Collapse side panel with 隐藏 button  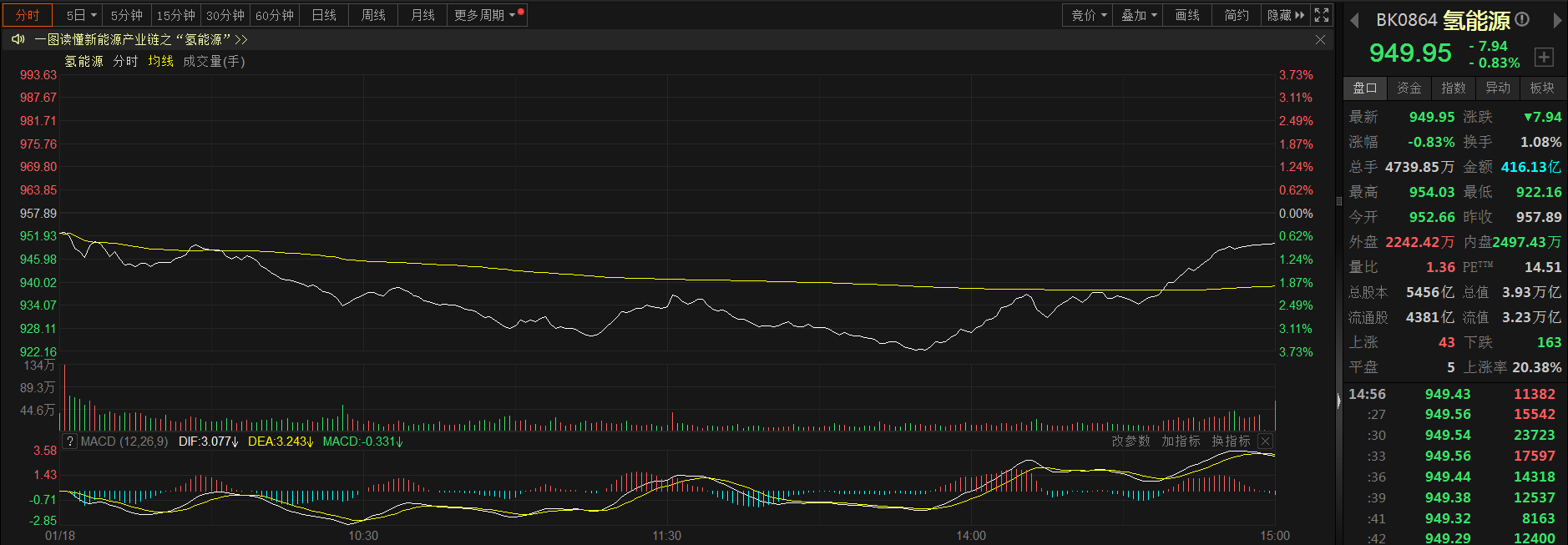(1285, 15)
